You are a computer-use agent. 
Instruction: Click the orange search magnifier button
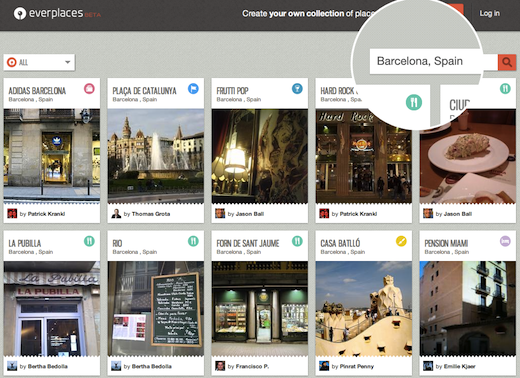(x=507, y=62)
